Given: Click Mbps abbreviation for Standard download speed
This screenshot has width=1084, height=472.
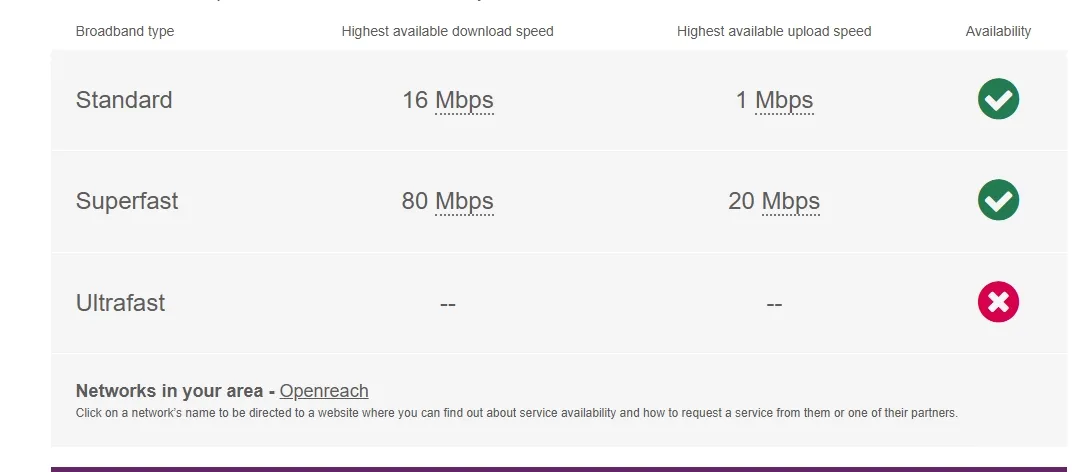Looking at the screenshot, I should point(464,100).
